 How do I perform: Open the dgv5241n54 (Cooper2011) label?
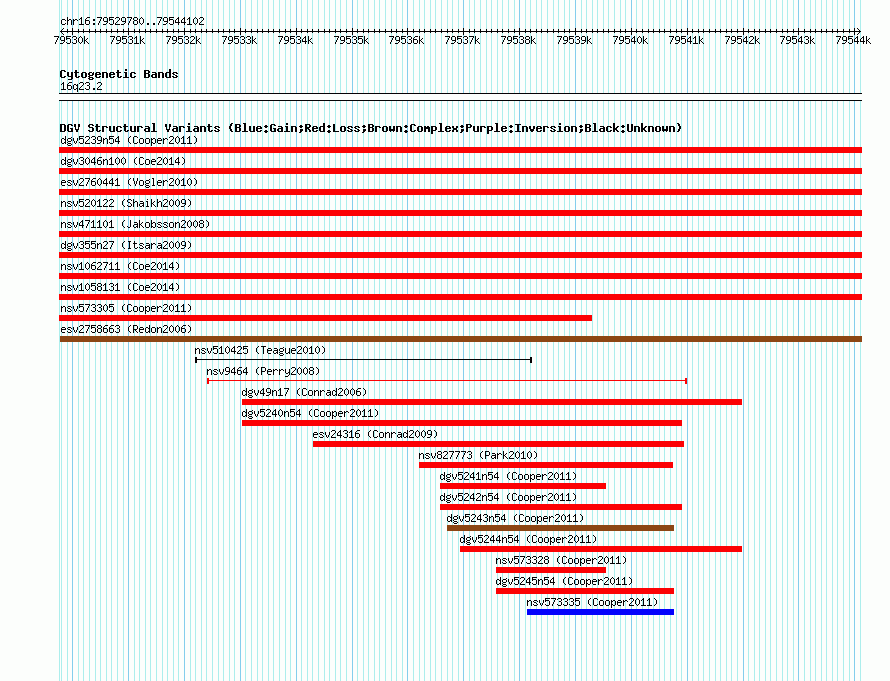[x=508, y=476]
